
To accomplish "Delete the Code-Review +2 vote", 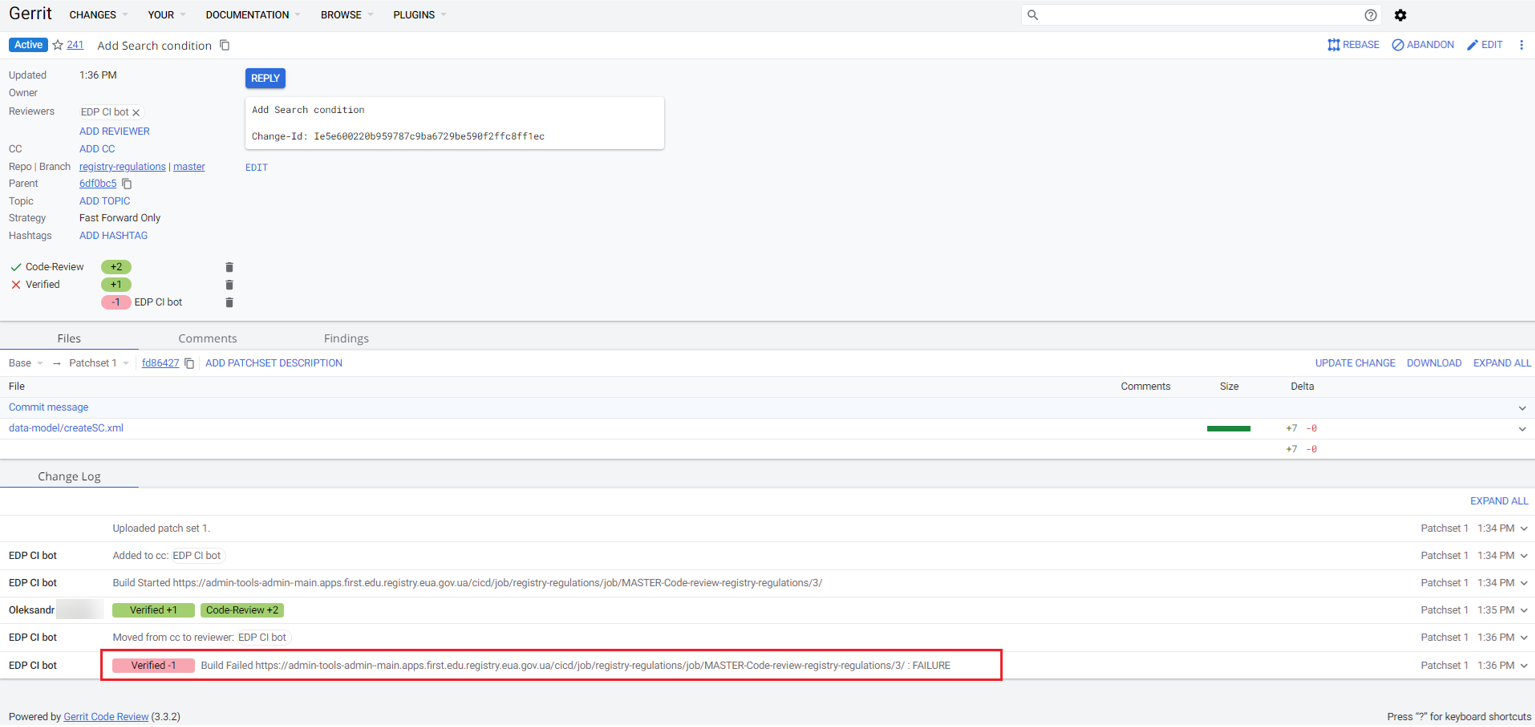I will 229,267.
